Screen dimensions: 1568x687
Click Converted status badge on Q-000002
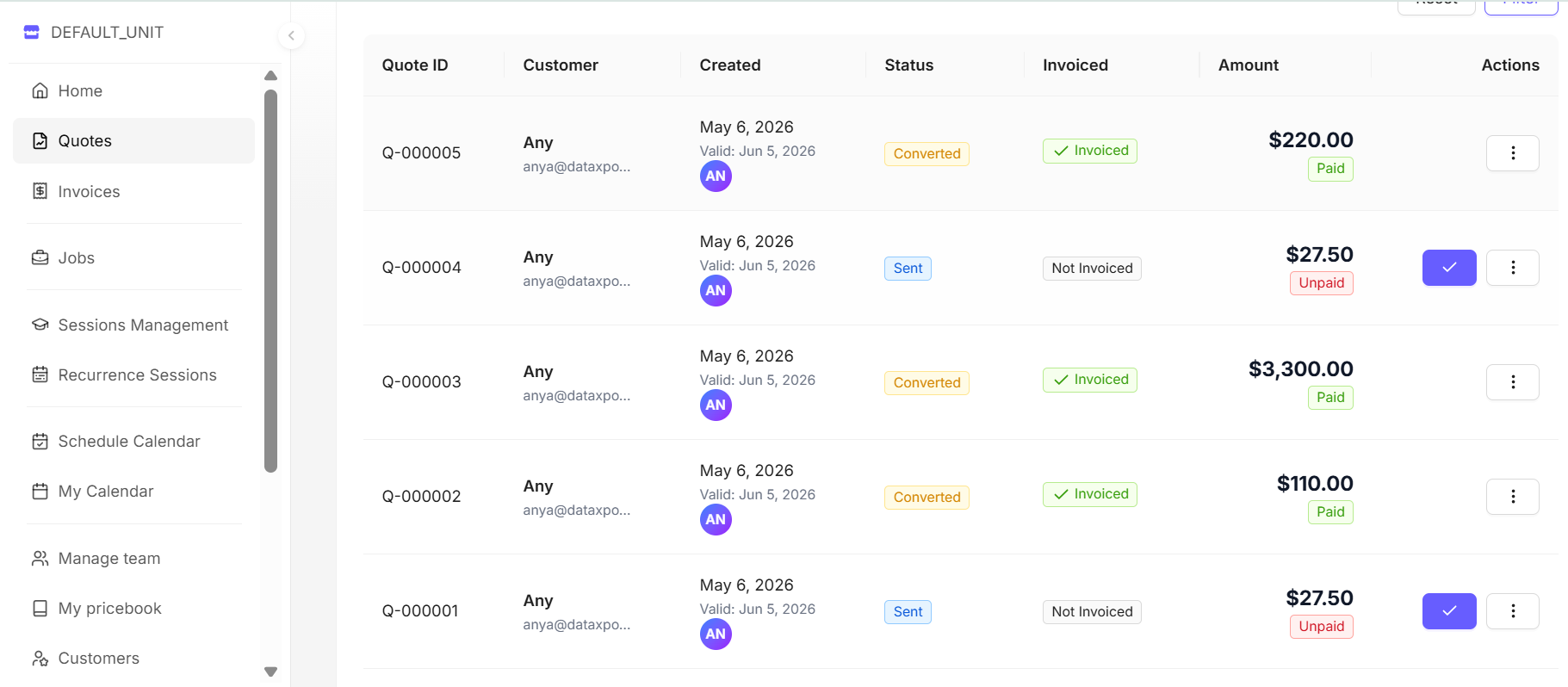[927, 498]
